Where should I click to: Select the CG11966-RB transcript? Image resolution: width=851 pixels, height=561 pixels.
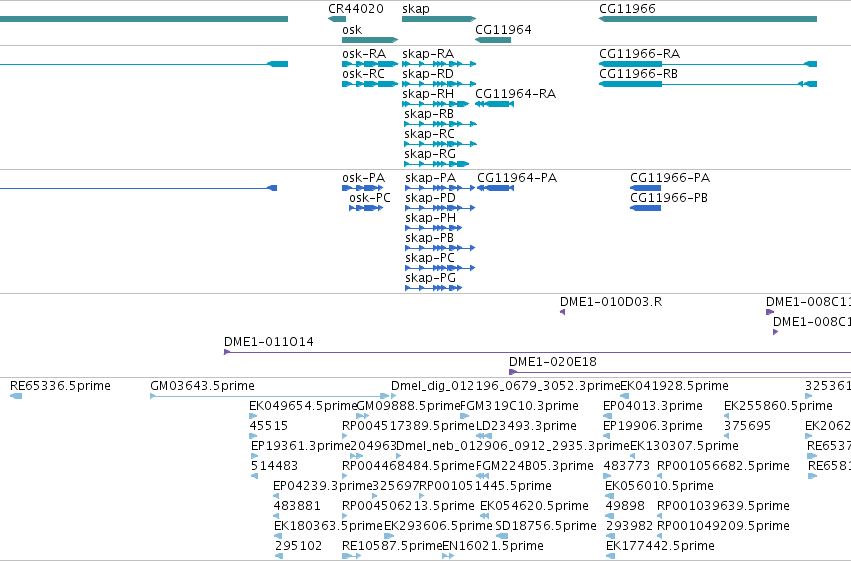click(708, 84)
